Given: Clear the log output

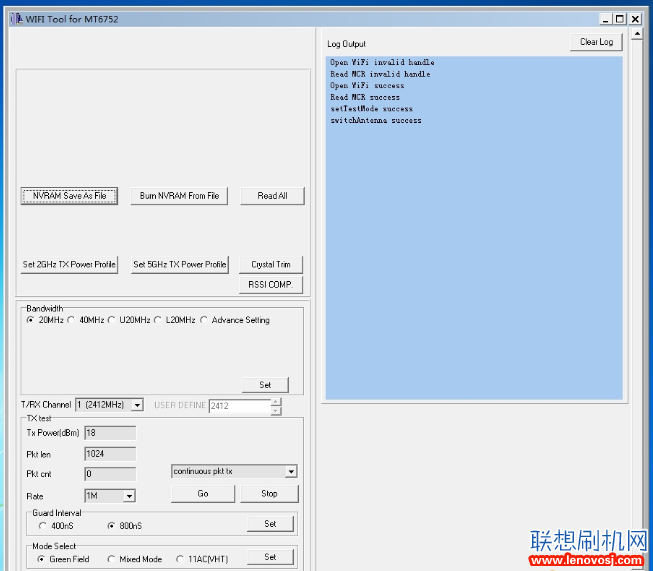Looking at the screenshot, I should point(596,42).
